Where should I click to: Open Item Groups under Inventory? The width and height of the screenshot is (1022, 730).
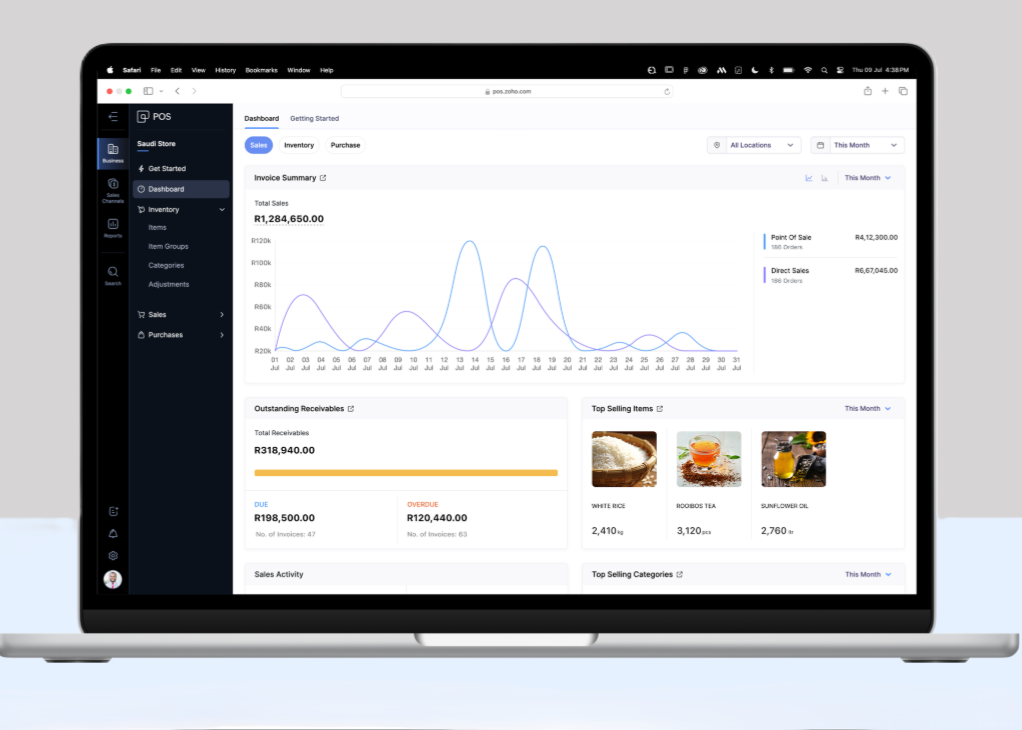[x=168, y=246]
